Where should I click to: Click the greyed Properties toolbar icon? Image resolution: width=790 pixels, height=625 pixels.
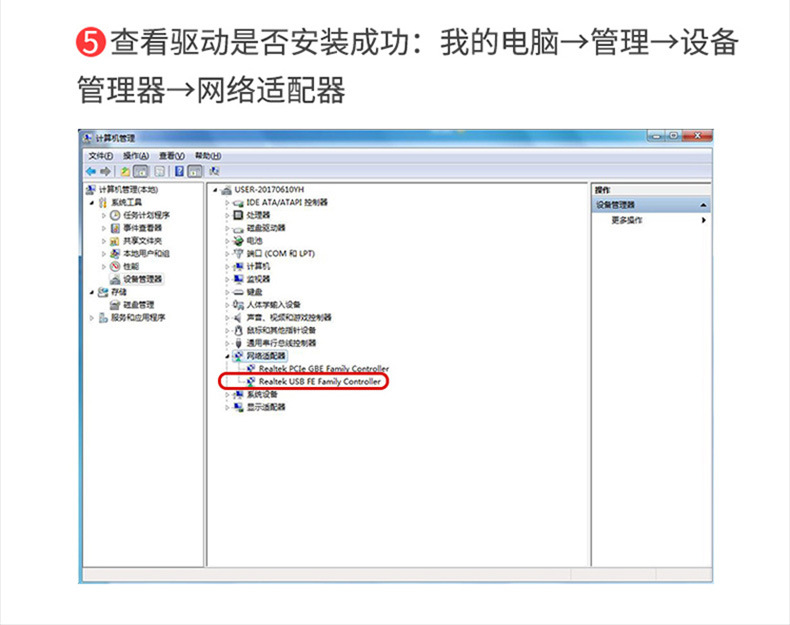[160, 171]
